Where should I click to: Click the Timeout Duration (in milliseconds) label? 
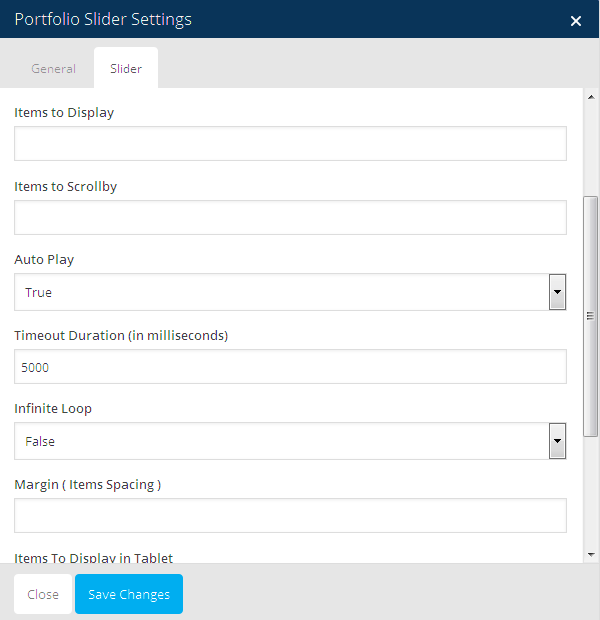[121, 335]
